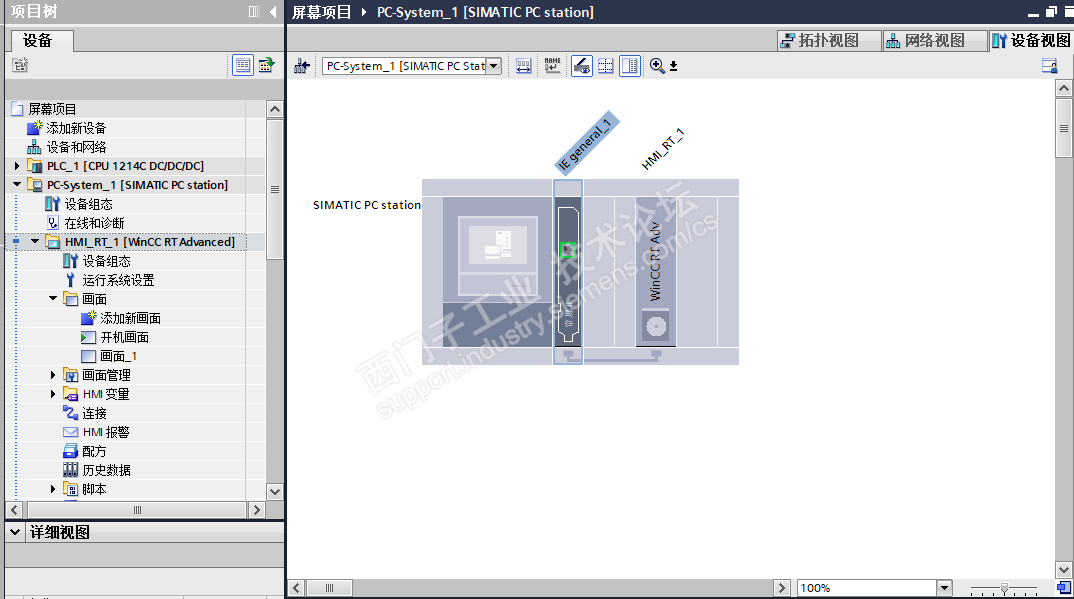
Task: Open the zoom options small arrow
Action: [673, 66]
